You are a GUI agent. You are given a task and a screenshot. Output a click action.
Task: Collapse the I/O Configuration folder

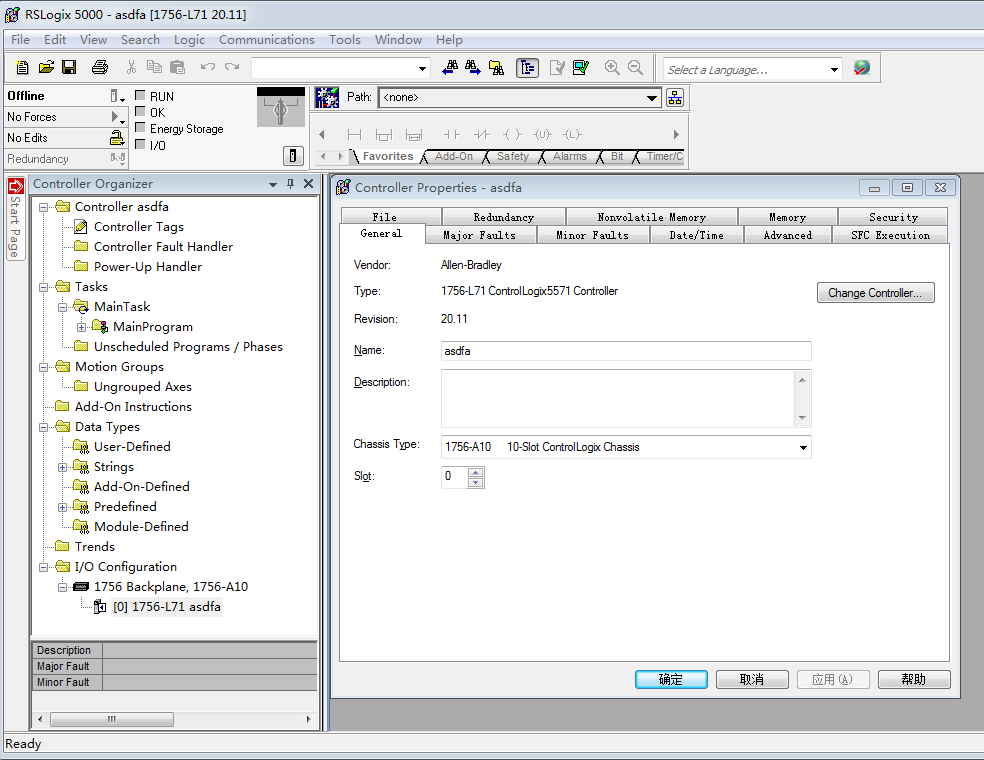[43, 567]
